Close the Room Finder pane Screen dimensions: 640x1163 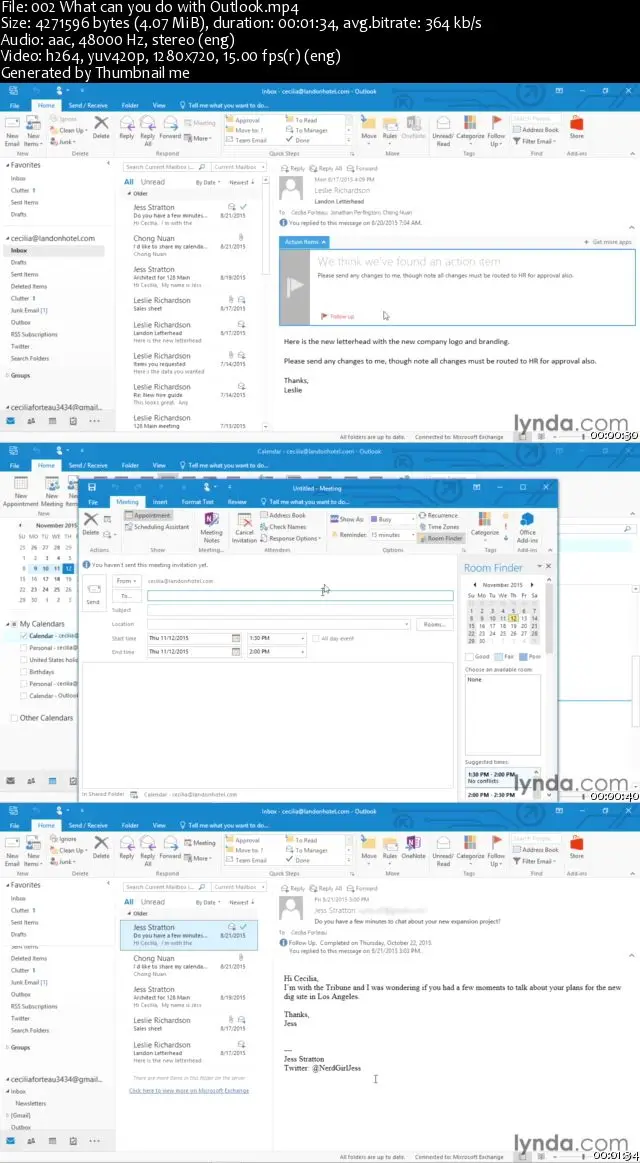(x=549, y=566)
